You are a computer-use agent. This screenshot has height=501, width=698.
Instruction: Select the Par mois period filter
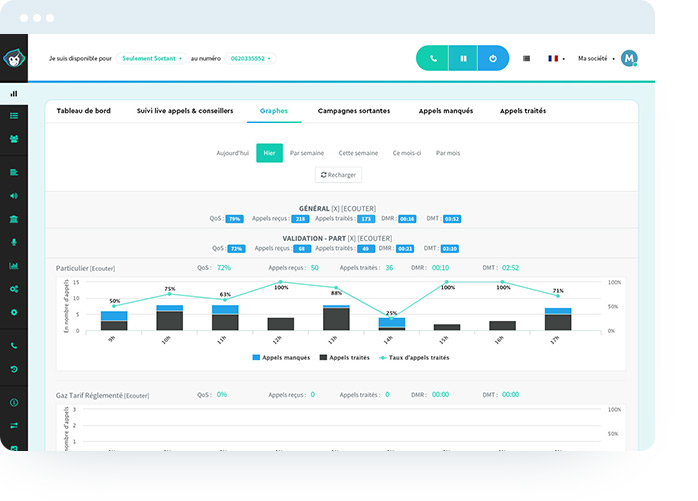coord(448,153)
